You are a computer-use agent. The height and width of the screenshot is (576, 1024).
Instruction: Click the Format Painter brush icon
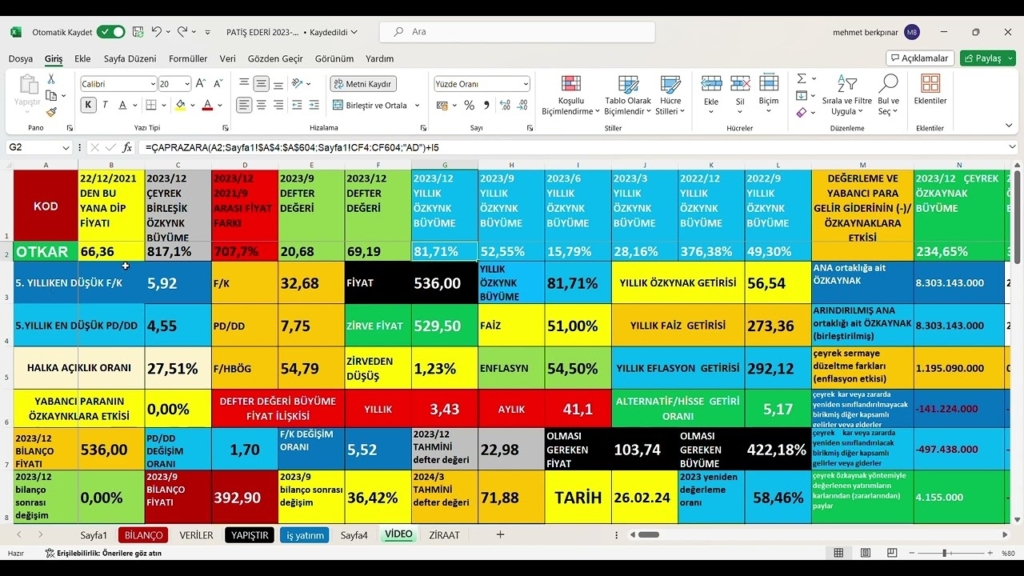(x=51, y=112)
